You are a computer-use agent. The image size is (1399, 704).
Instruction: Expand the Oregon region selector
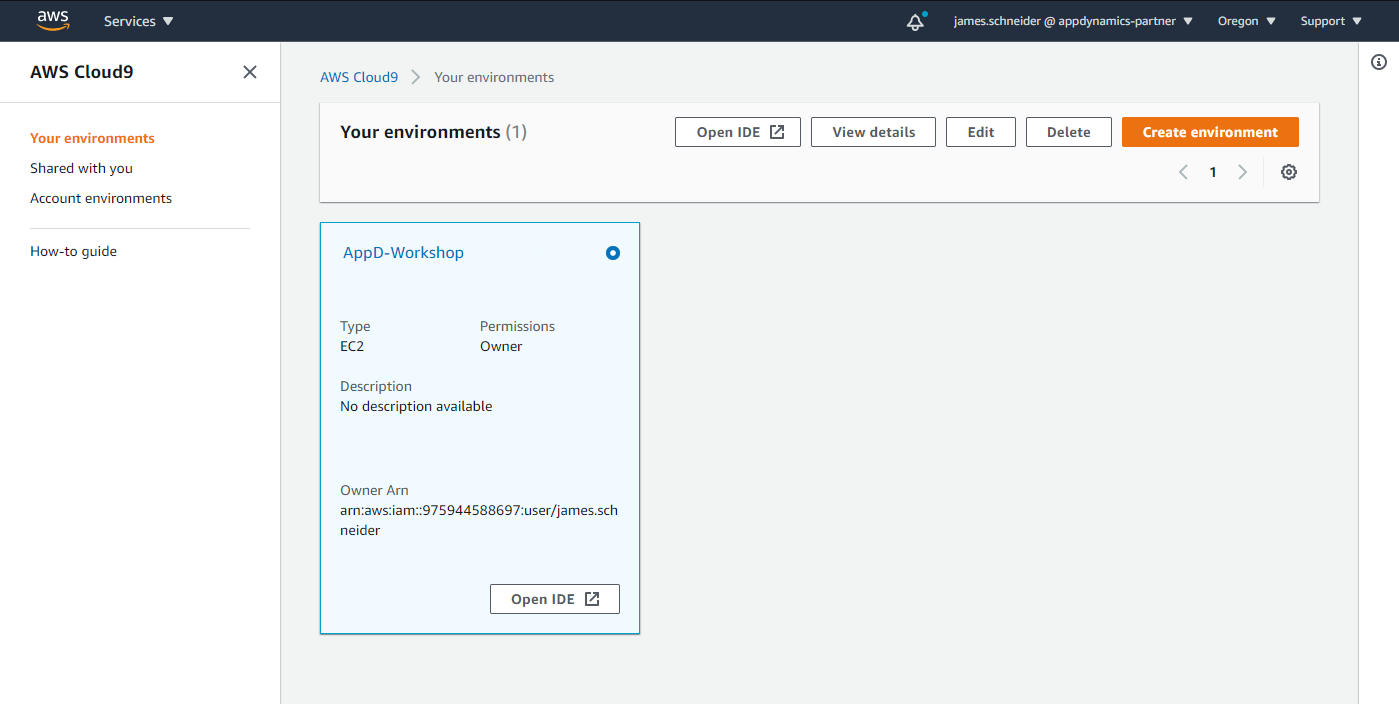pyautogui.click(x=1246, y=21)
